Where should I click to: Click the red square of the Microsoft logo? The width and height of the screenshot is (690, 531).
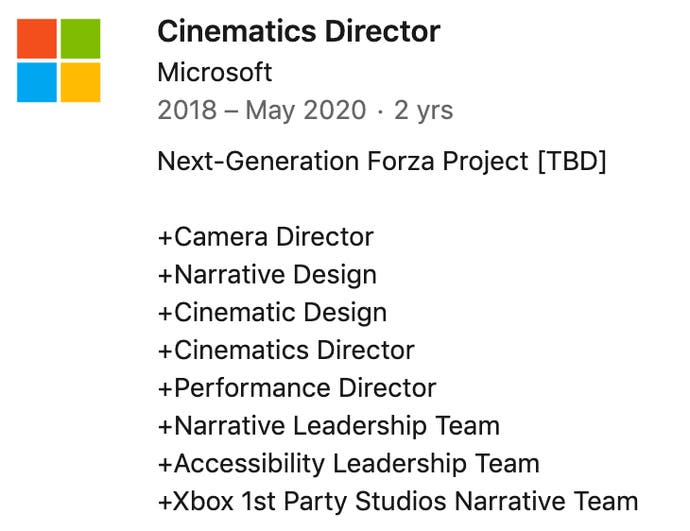tap(37, 38)
